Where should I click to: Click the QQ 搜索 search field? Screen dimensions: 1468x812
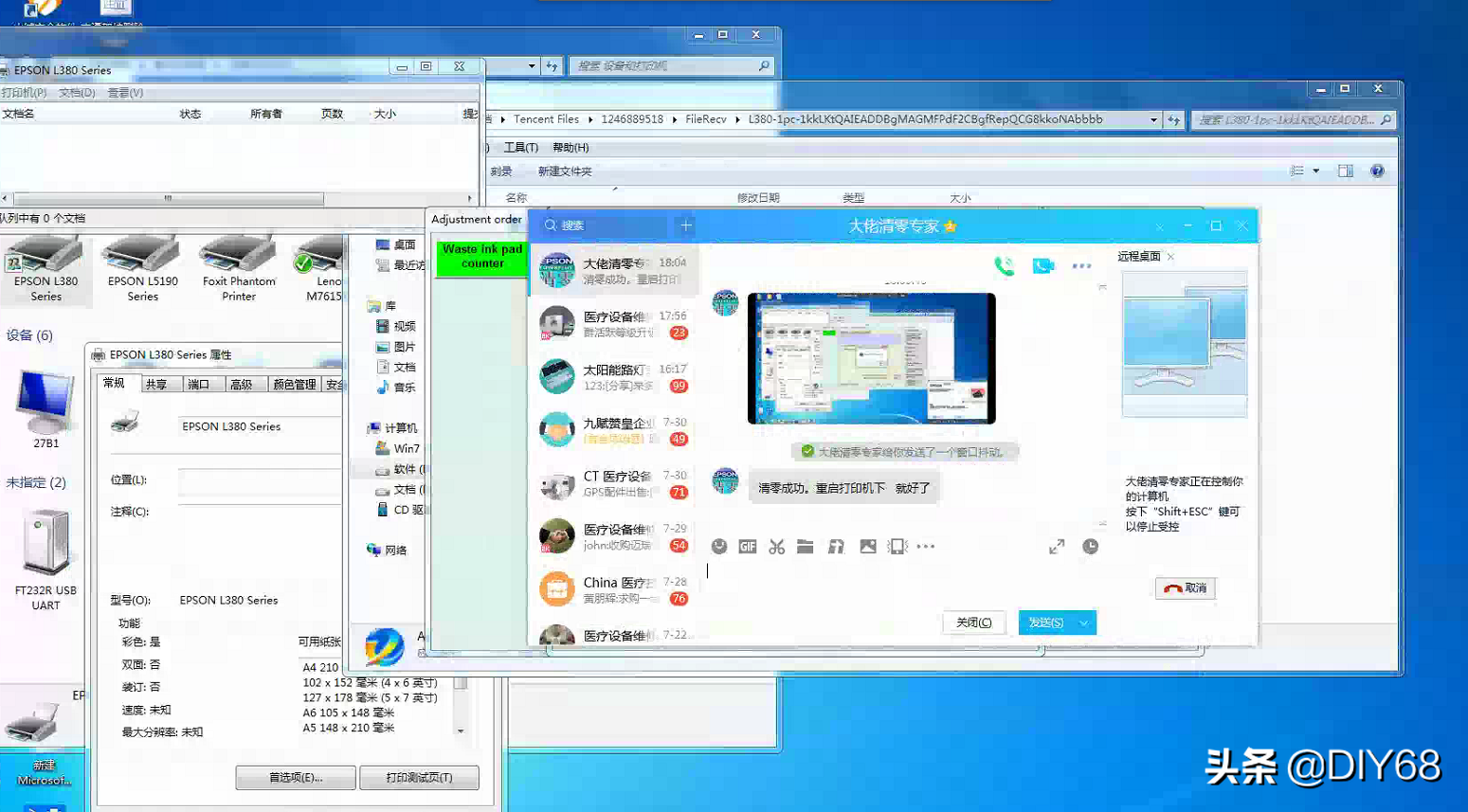tap(605, 226)
